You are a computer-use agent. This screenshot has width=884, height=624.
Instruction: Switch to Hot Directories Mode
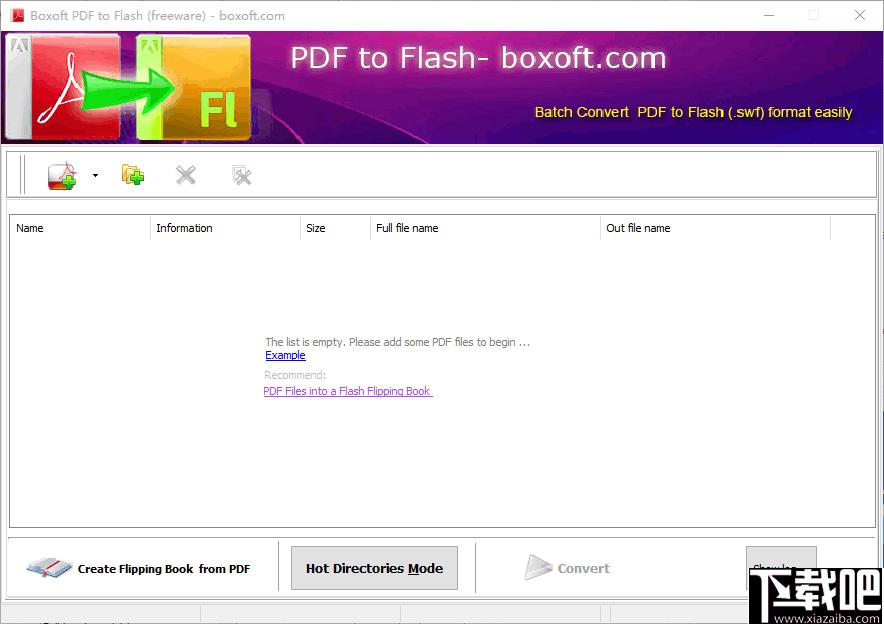click(374, 568)
